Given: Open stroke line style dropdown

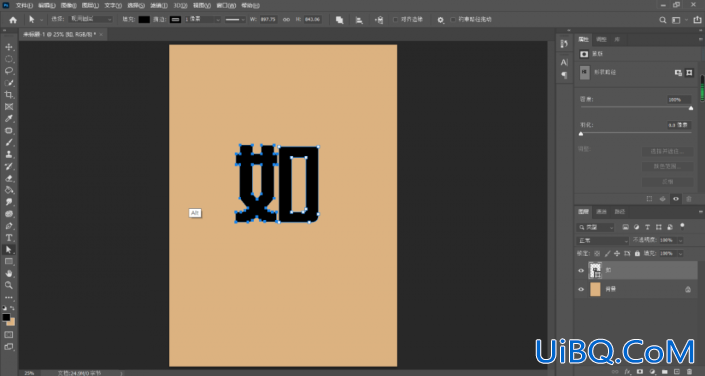Looking at the screenshot, I should pos(235,20).
